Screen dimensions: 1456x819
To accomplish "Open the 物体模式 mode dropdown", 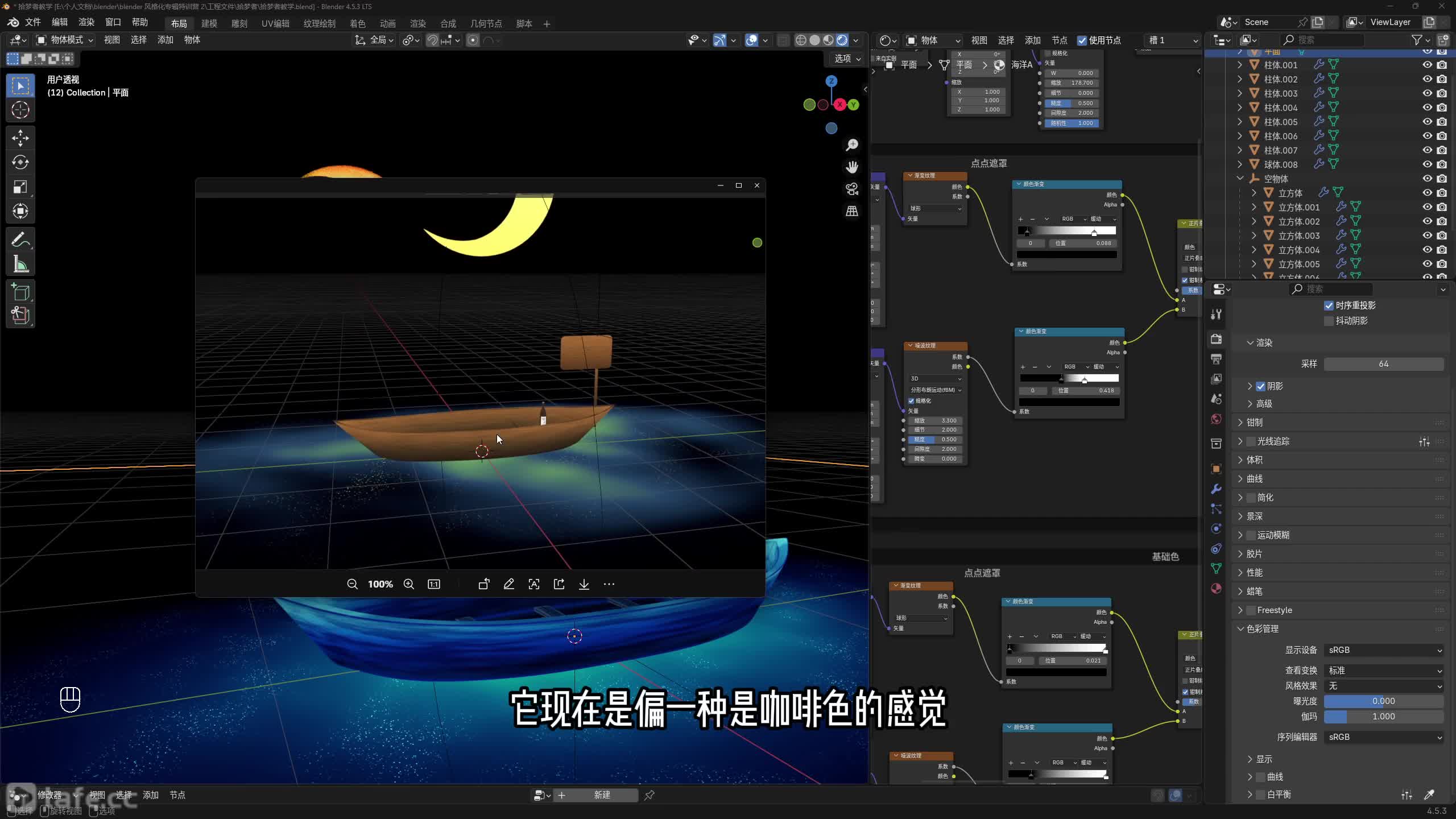I will (x=65, y=40).
